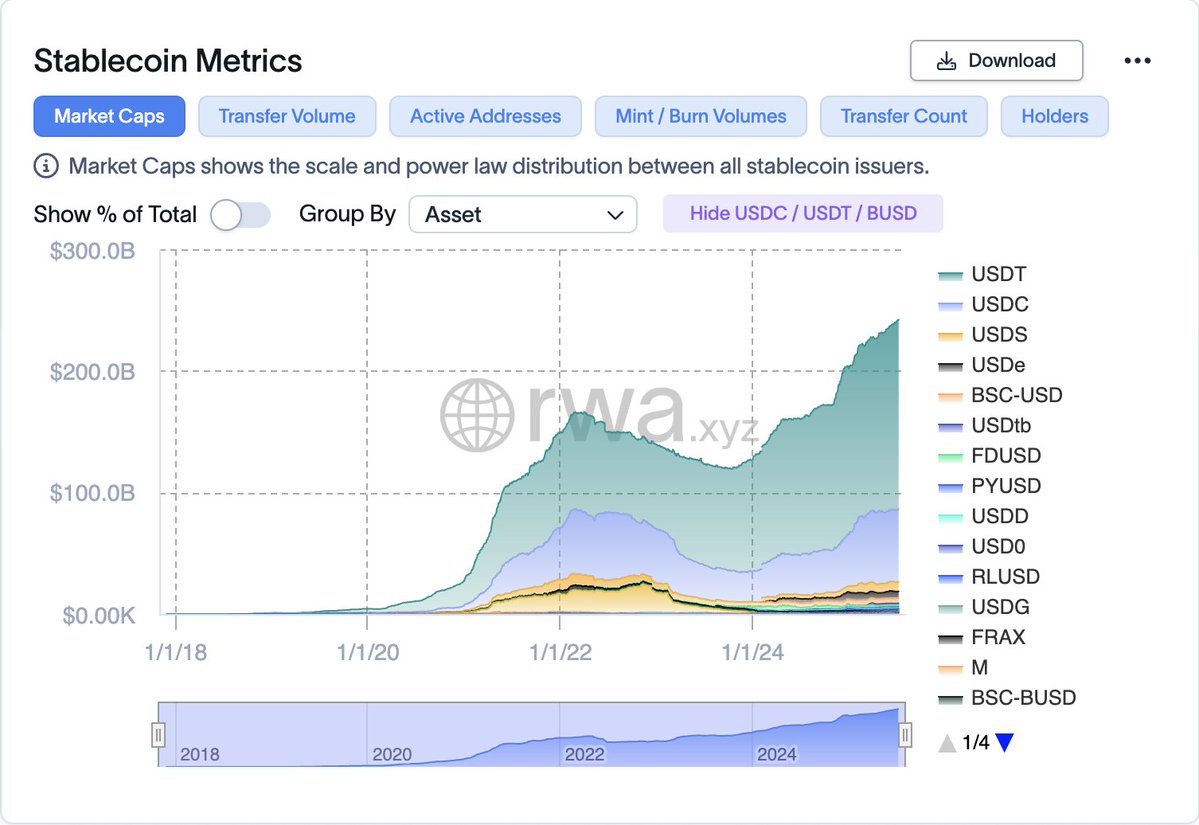This screenshot has width=1199, height=825.
Task: Click the 1/4 legend page indicator
Action: [976, 742]
